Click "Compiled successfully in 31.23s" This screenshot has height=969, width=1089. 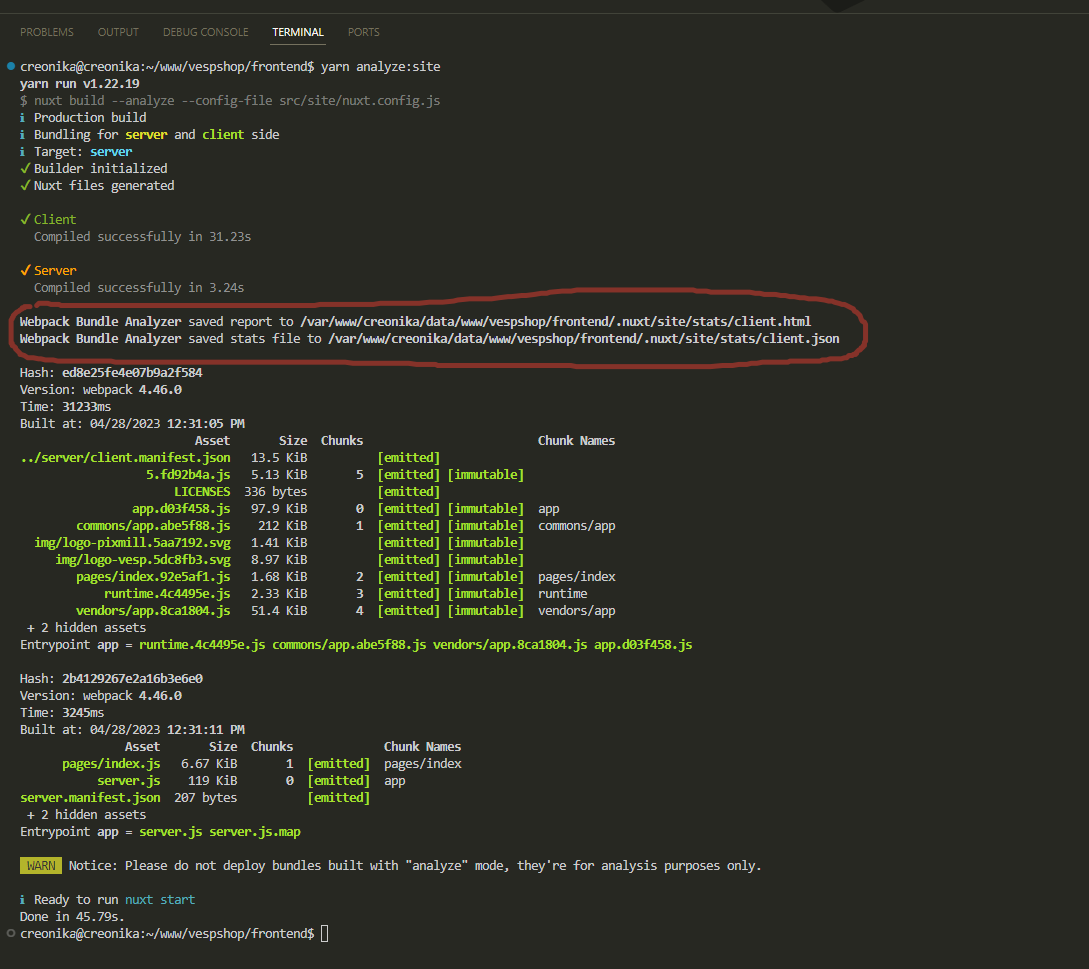coord(142,237)
